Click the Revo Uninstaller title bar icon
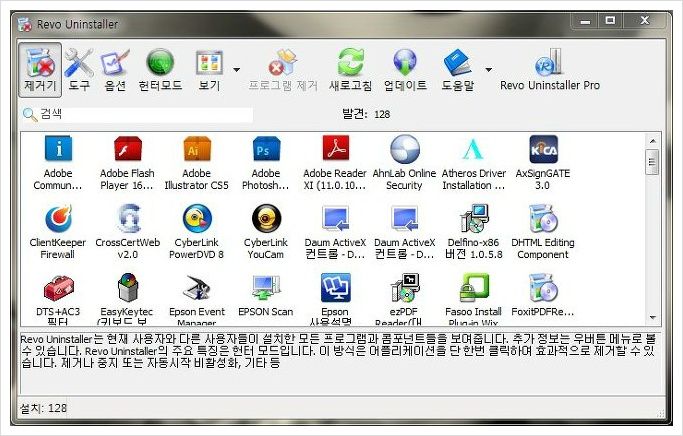 pyautogui.click(x=25, y=24)
